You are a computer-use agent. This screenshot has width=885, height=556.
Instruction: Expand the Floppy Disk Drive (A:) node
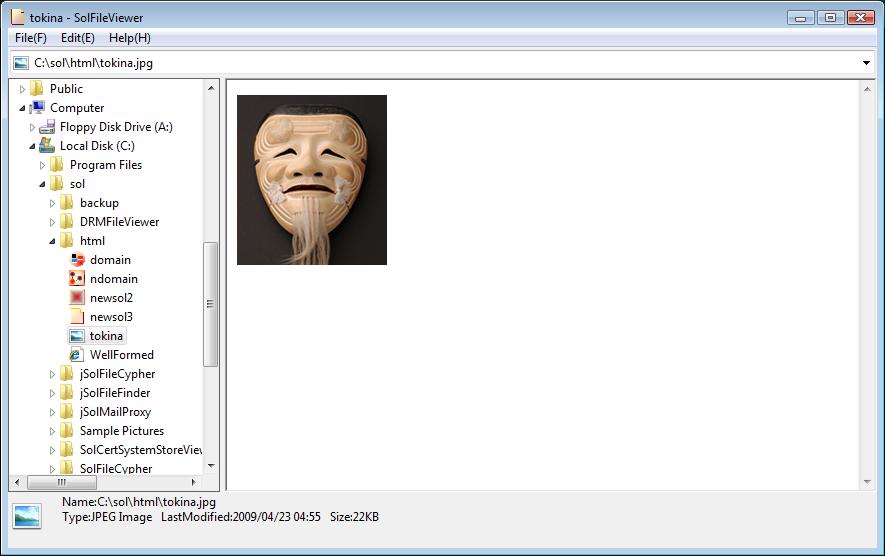coord(32,128)
